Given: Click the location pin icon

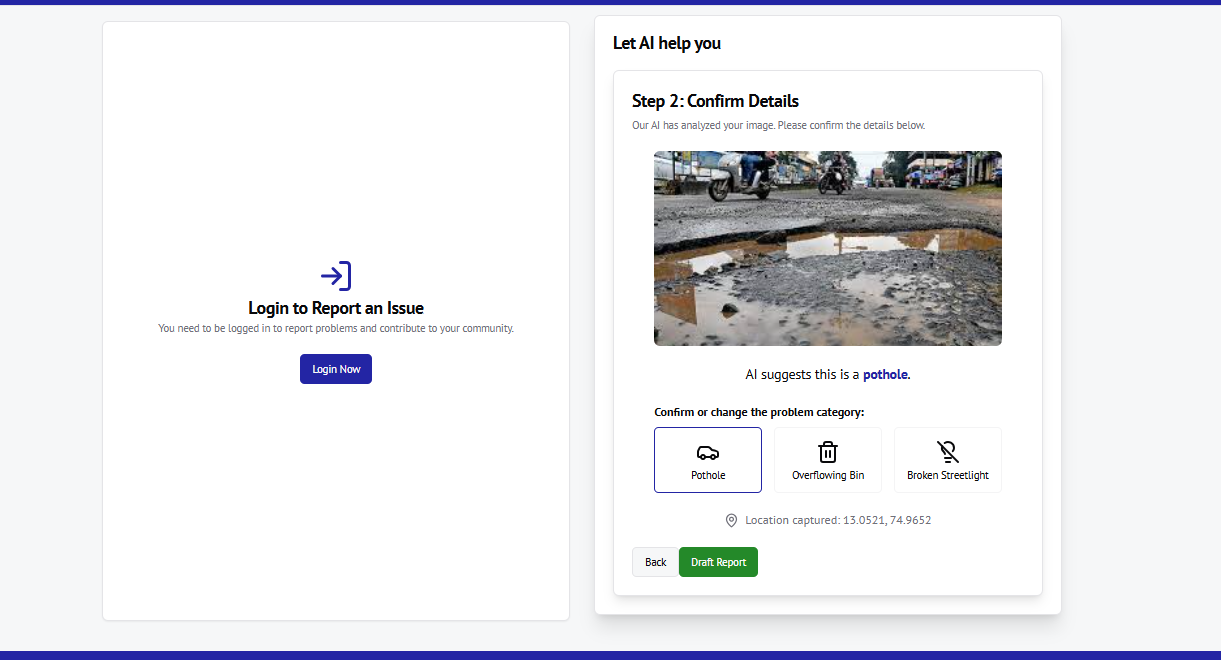Looking at the screenshot, I should tap(731, 520).
